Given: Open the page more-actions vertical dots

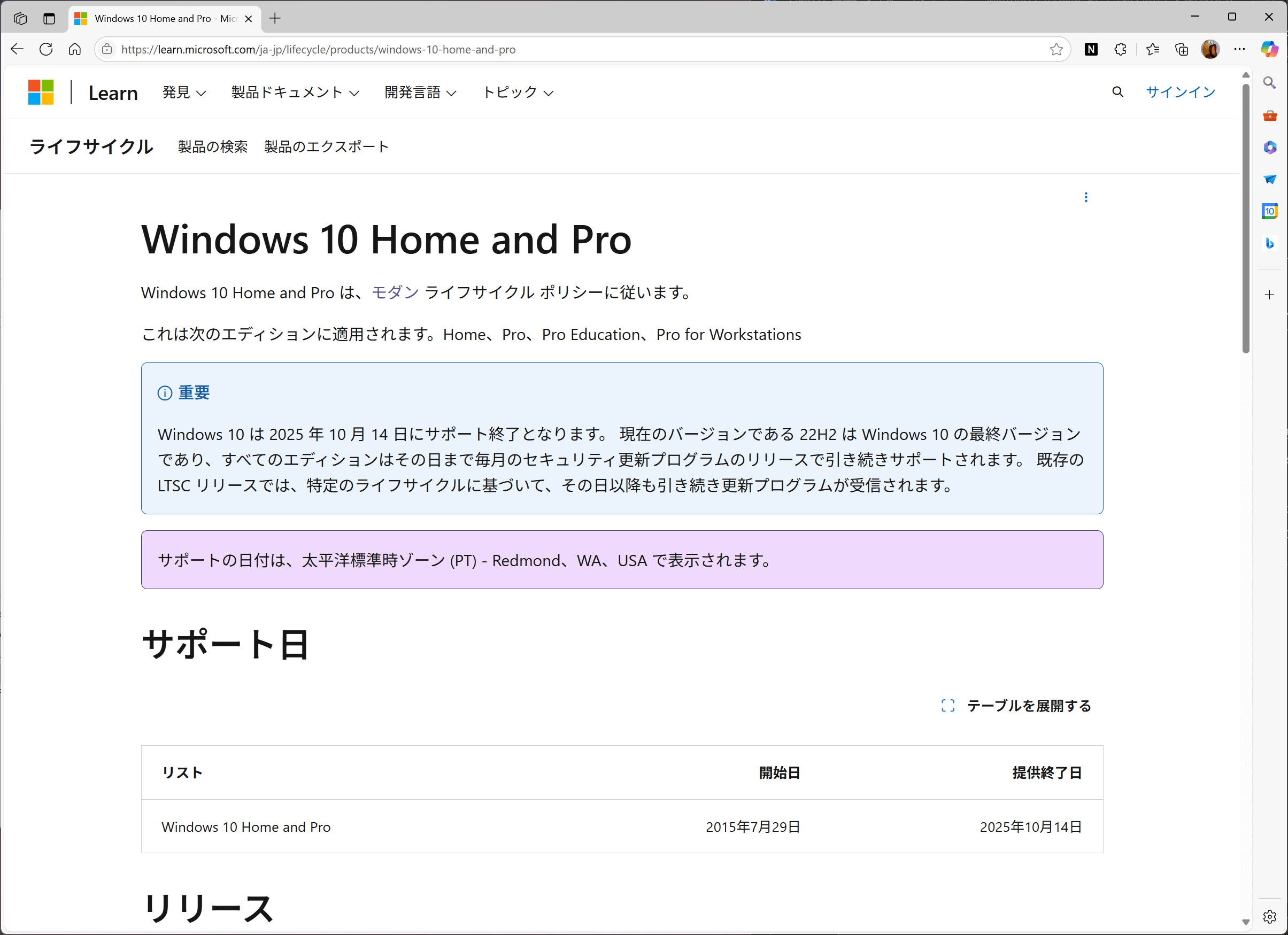Looking at the screenshot, I should point(1086,197).
